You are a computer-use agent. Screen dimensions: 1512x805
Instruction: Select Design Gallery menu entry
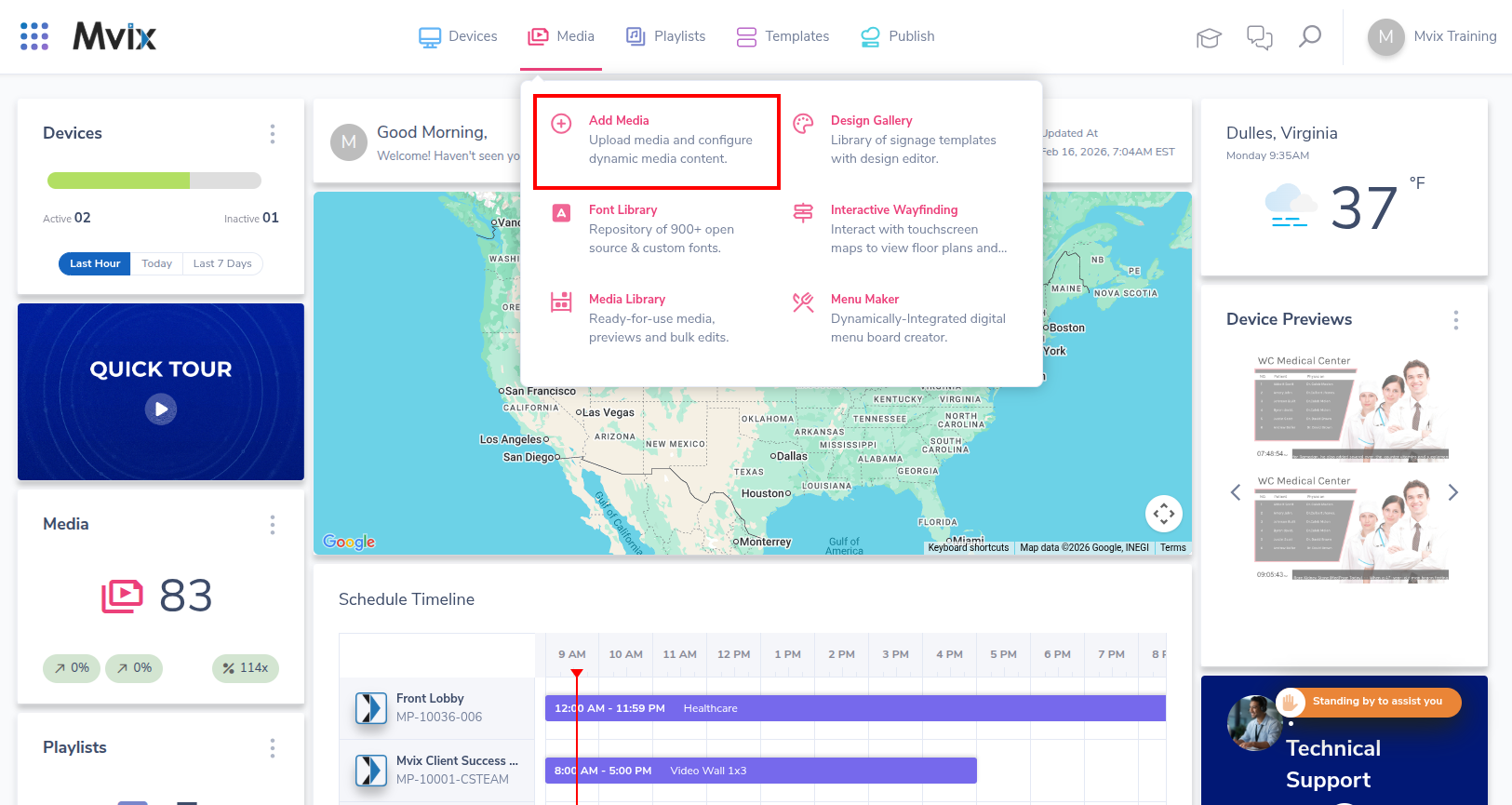click(x=903, y=140)
